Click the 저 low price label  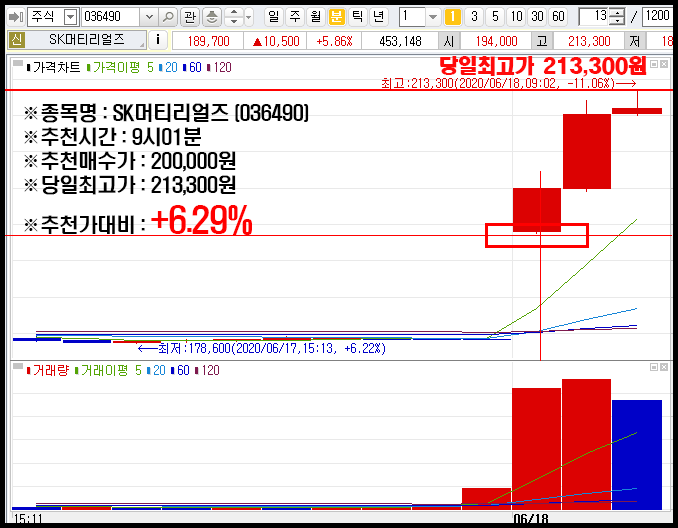(x=634, y=41)
